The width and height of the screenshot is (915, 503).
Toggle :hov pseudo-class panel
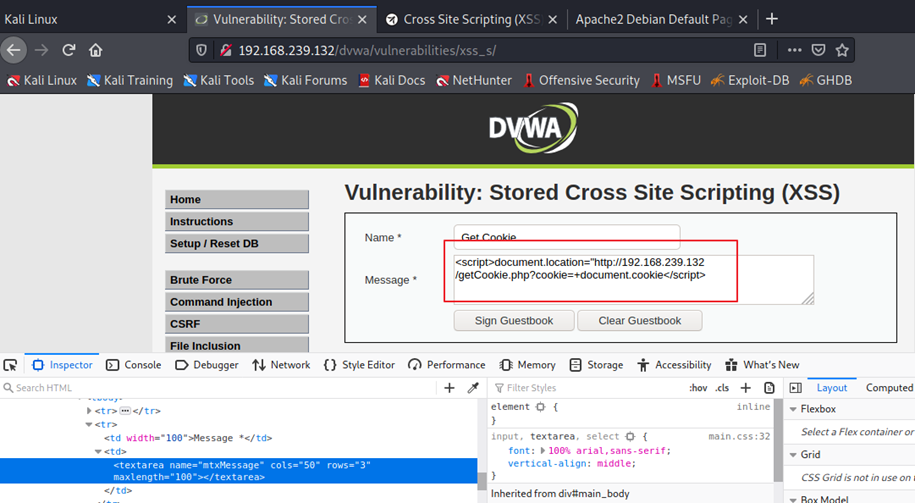[698, 388]
